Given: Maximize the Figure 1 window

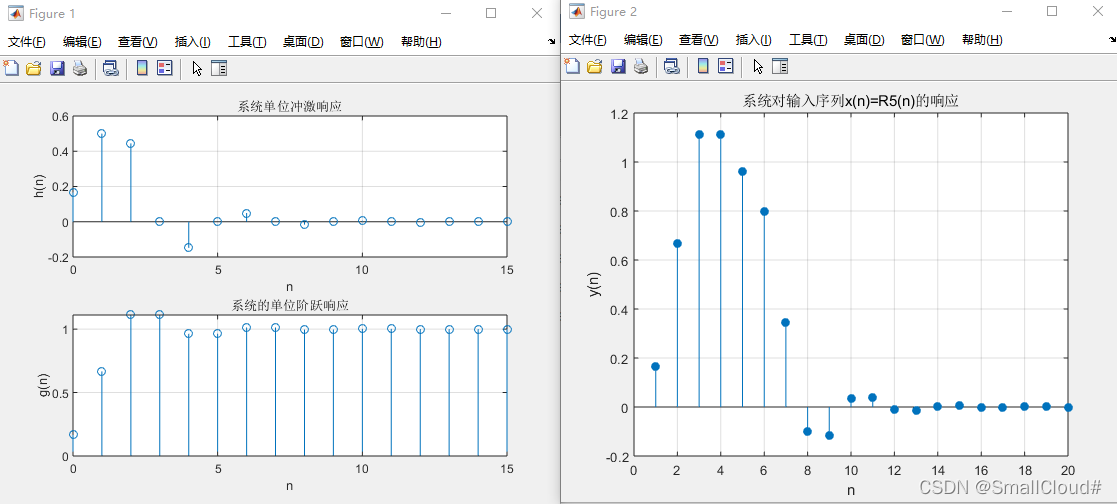Looking at the screenshot, I should pos(491,13).
